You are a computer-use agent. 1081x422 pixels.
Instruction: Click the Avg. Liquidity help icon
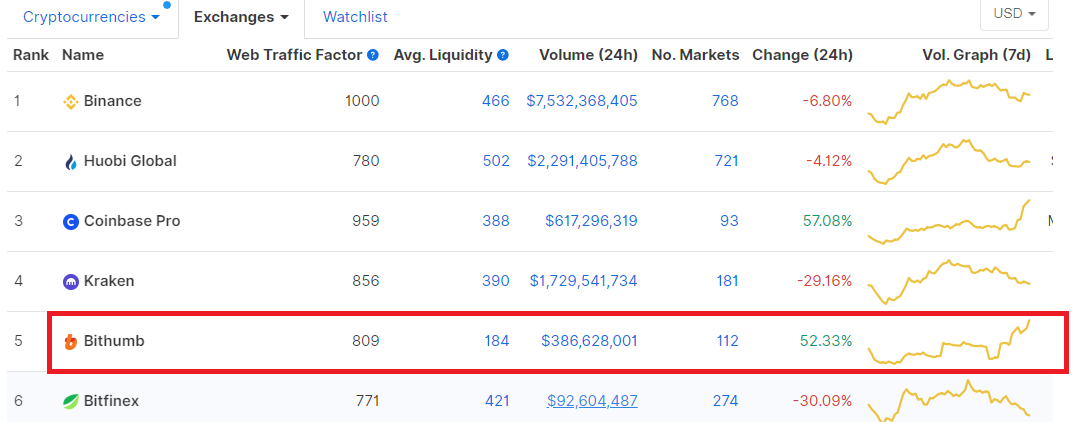pos(503,55)
